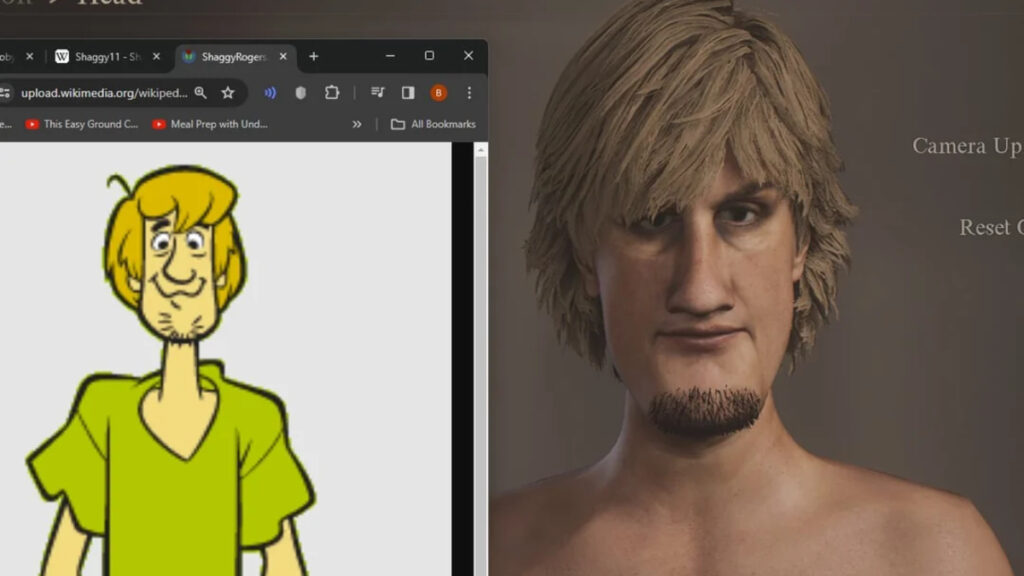Mute the tab audio via the sound indicator
Screen dimensions: 1024x576
click(271, 93)
